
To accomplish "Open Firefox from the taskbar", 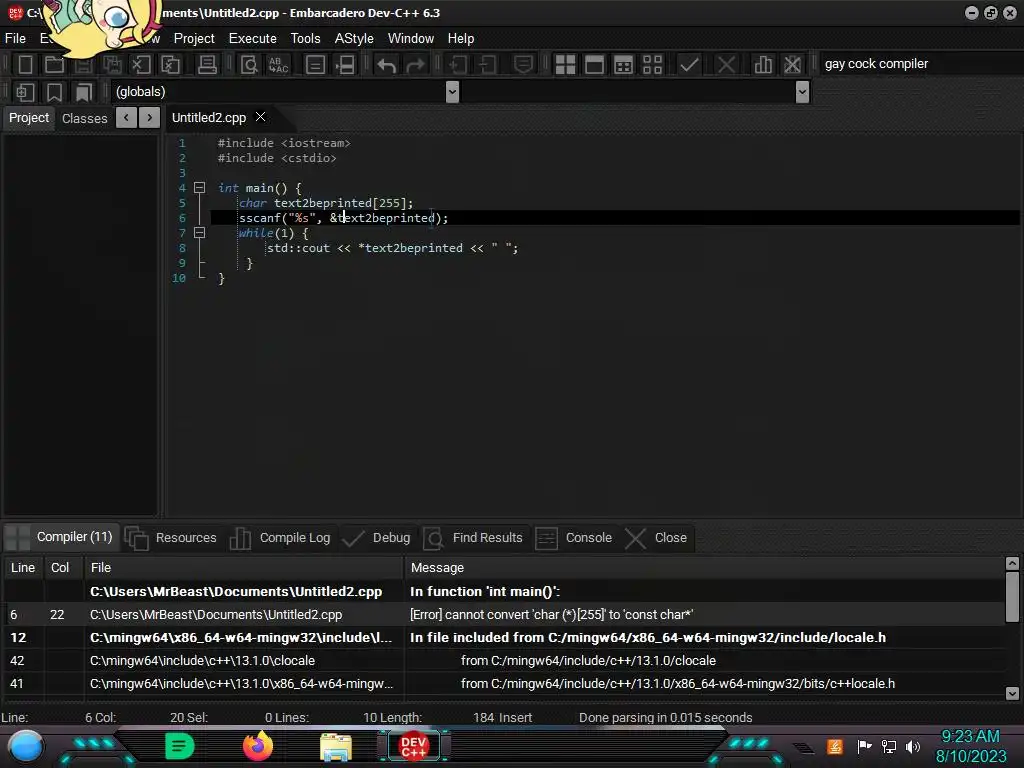I will coord(257,746).
